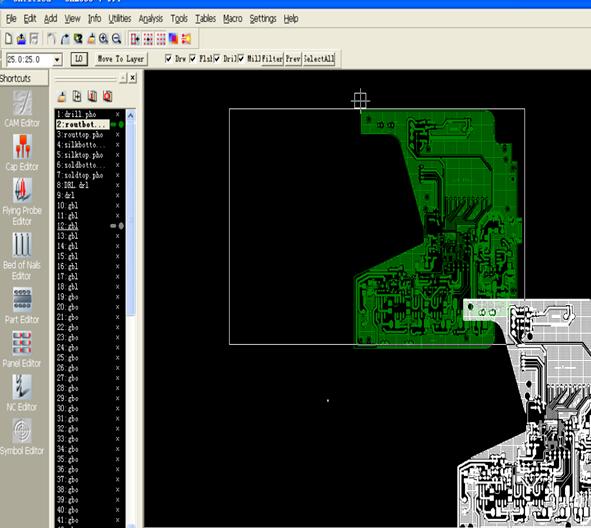Open the NC Editor shortcut

[22, 393]
